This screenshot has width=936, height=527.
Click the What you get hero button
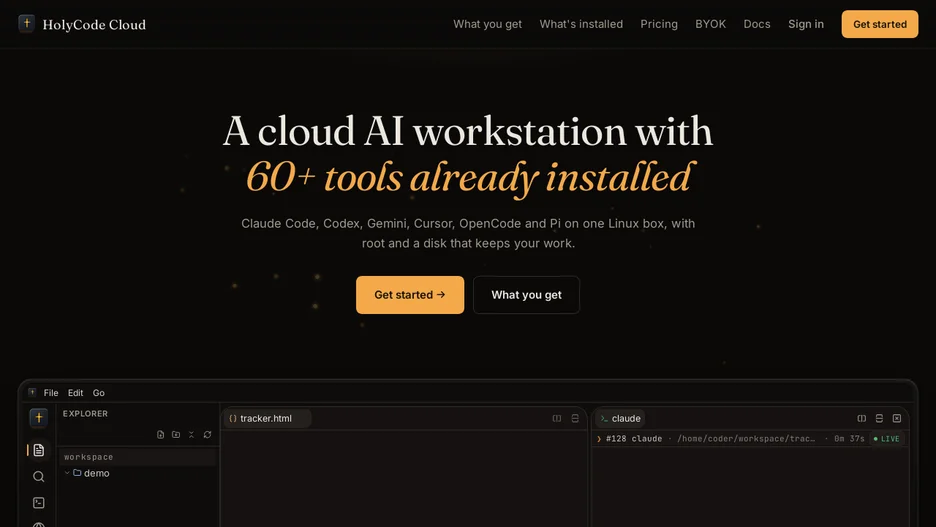pos(526,295)
